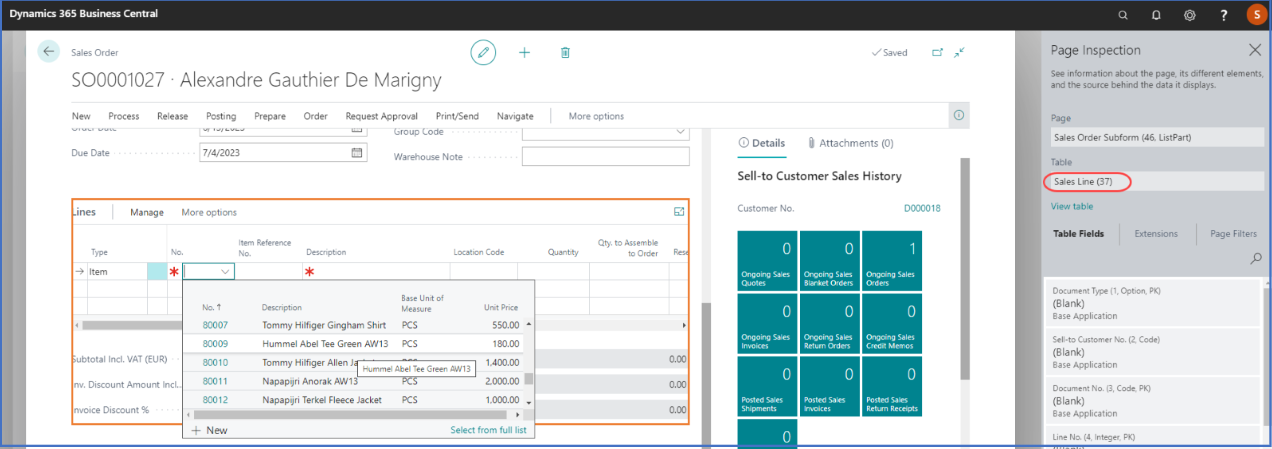The image size is (1272, 449).
Task: Open the Ongoing Sales Invoices tile
Action: click(767, 323)
